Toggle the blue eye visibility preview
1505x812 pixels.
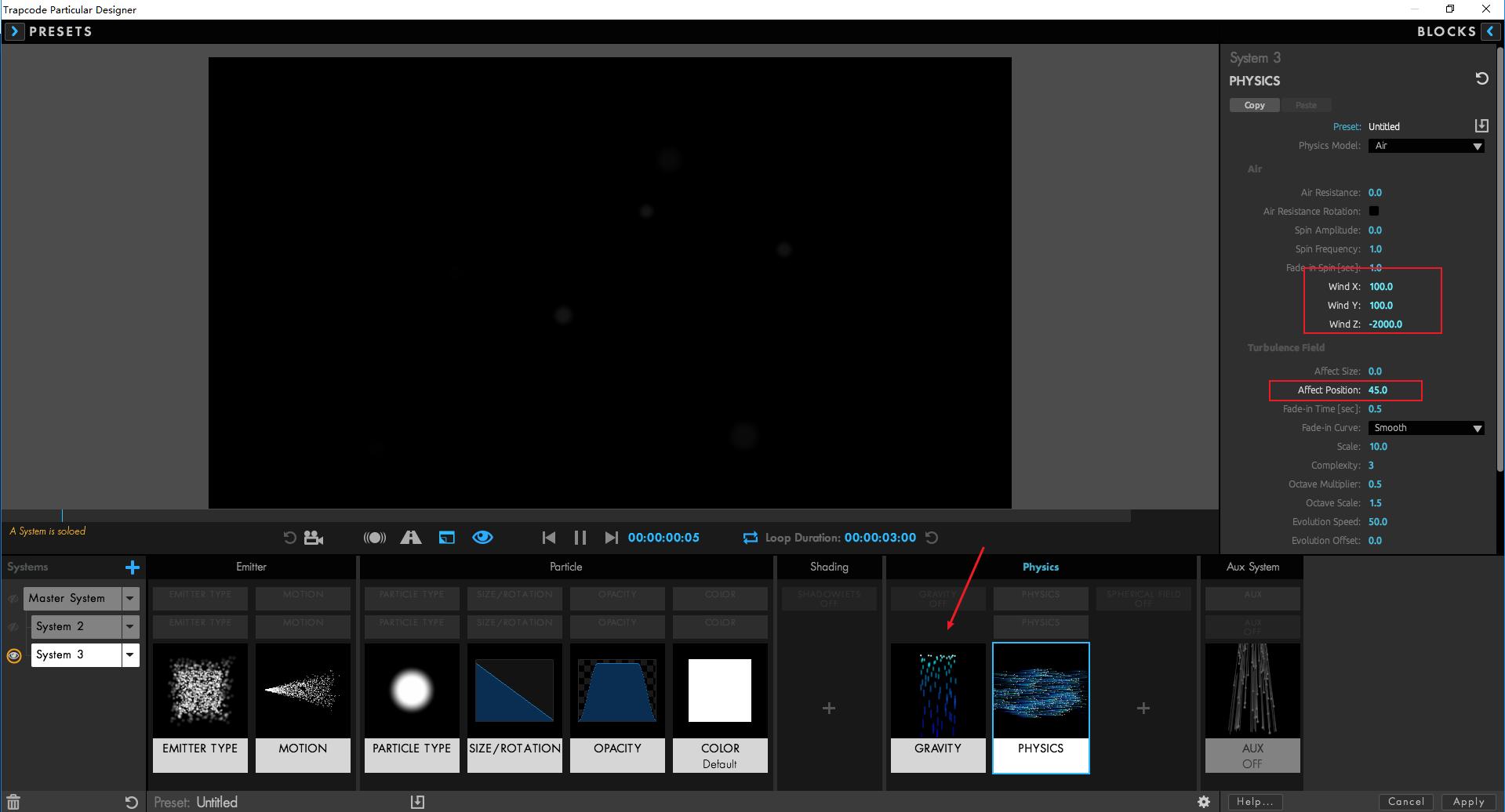pyautogui.click(x=483, y=538)
